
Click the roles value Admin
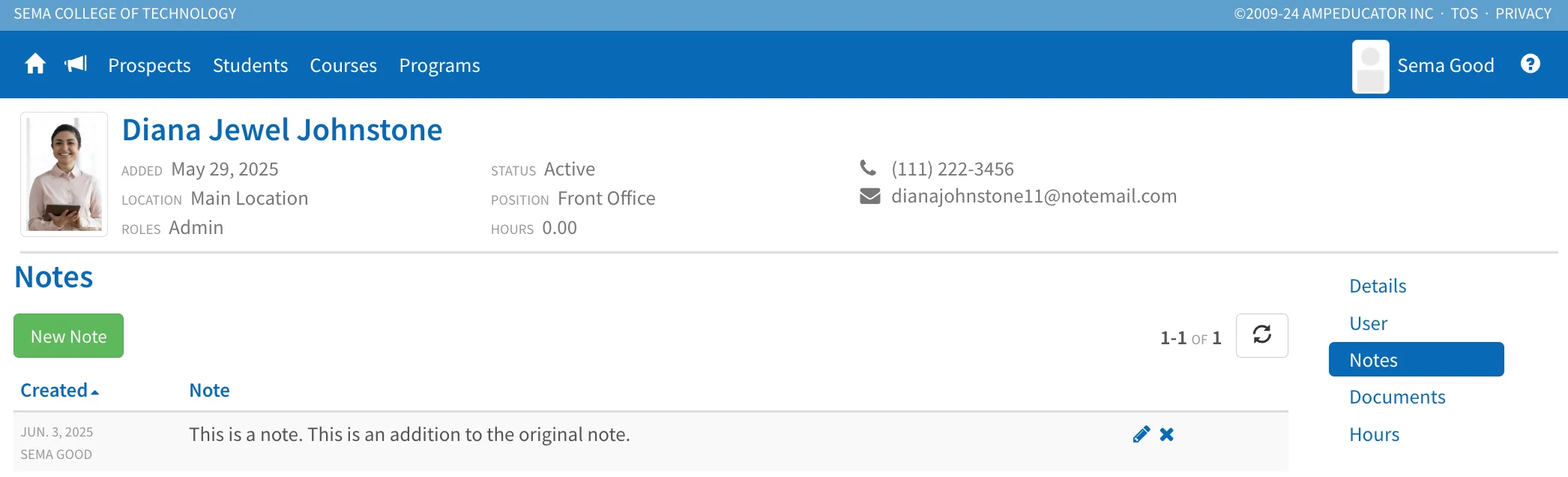coord(196,227)
